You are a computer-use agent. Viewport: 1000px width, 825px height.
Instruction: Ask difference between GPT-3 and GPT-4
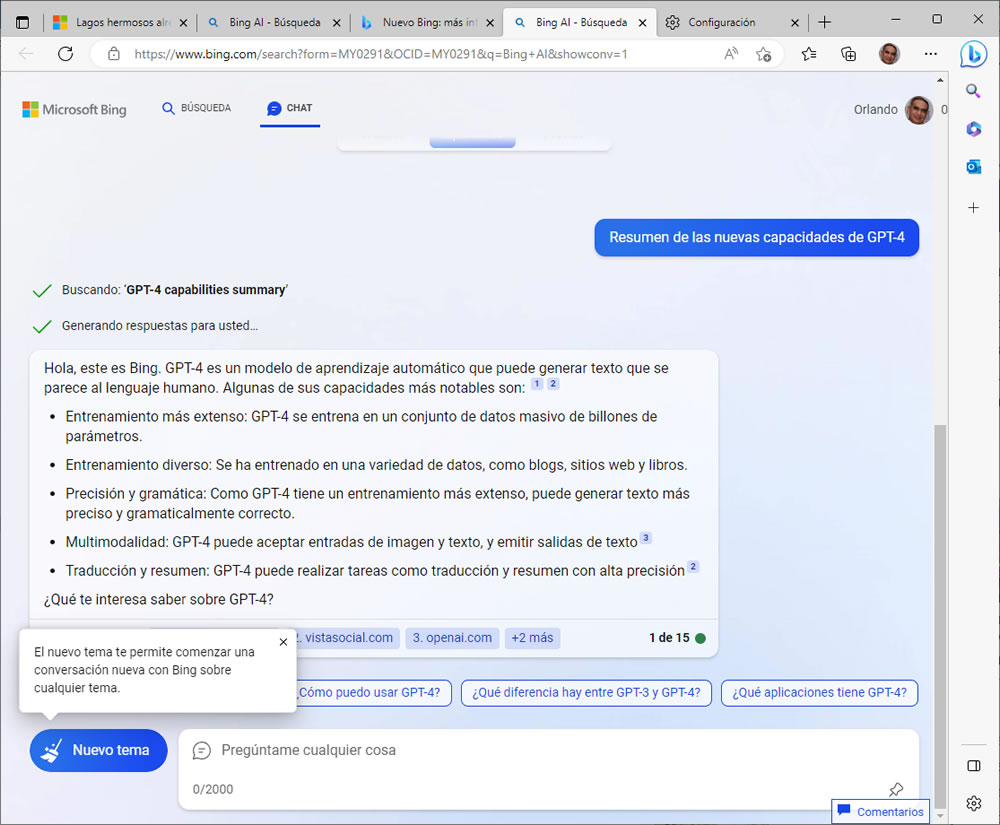pyautogui.click(x=586, y=693)
